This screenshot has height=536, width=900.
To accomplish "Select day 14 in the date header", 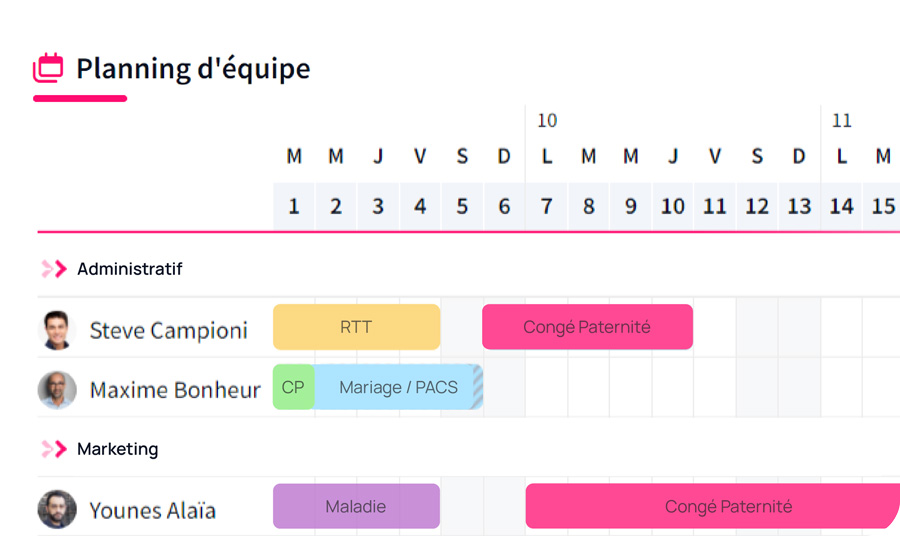I will [841, 206].
